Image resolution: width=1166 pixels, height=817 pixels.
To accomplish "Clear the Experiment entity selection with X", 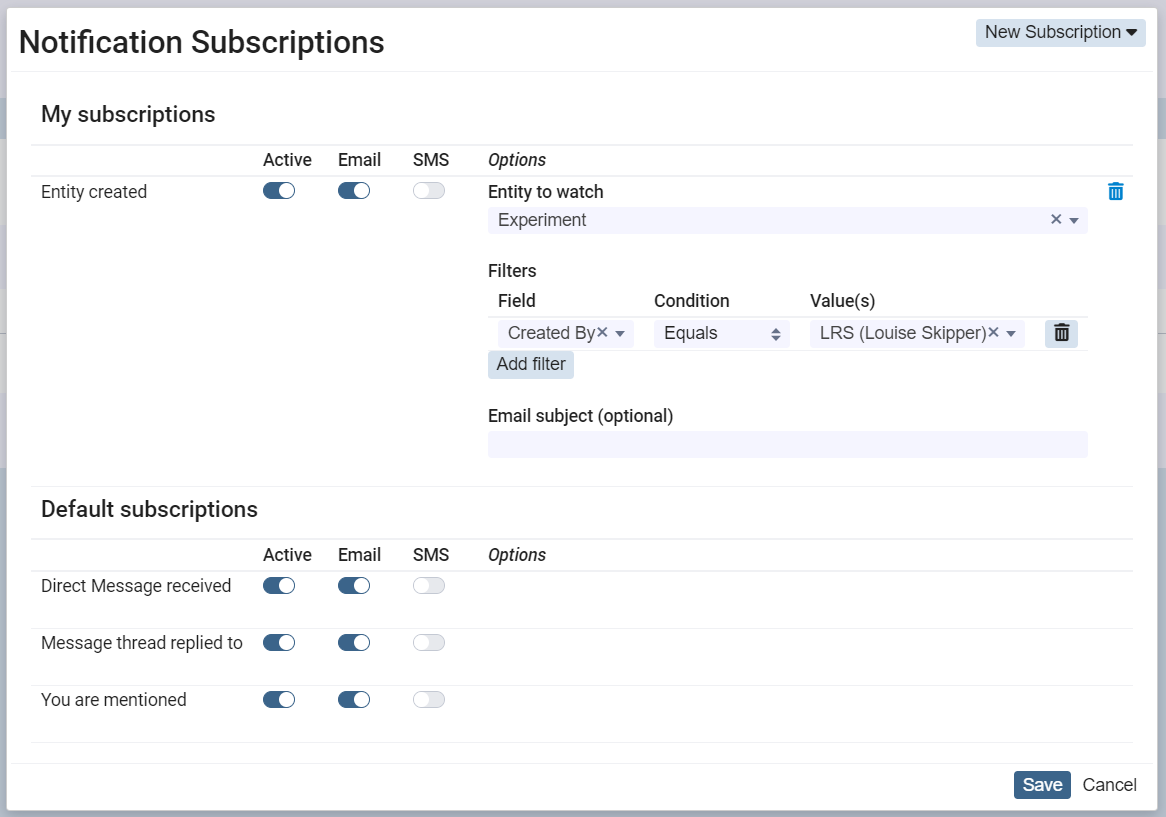I will [x=1056, y=220].
